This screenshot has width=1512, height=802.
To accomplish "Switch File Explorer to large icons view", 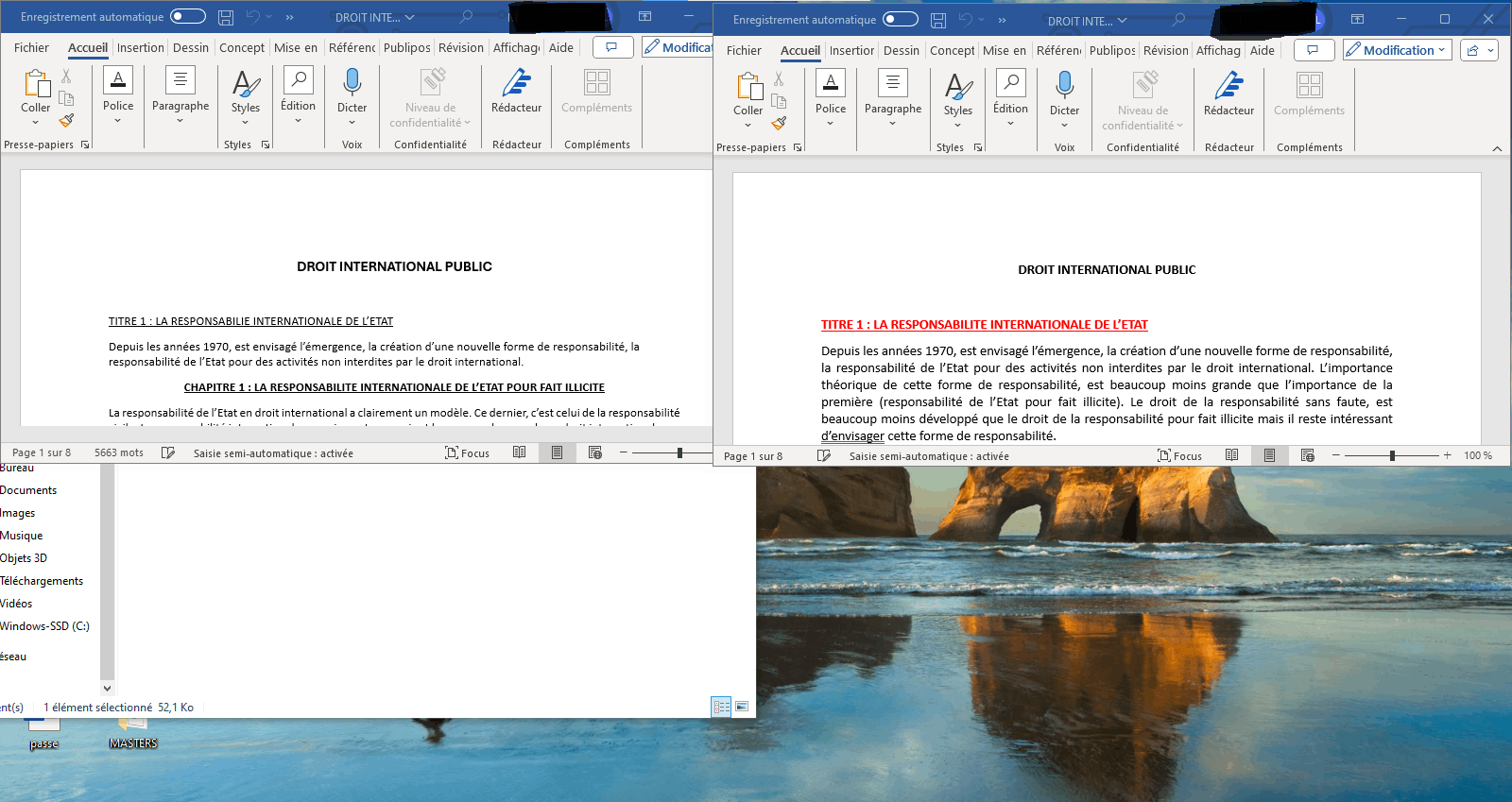I will point(743,707).
